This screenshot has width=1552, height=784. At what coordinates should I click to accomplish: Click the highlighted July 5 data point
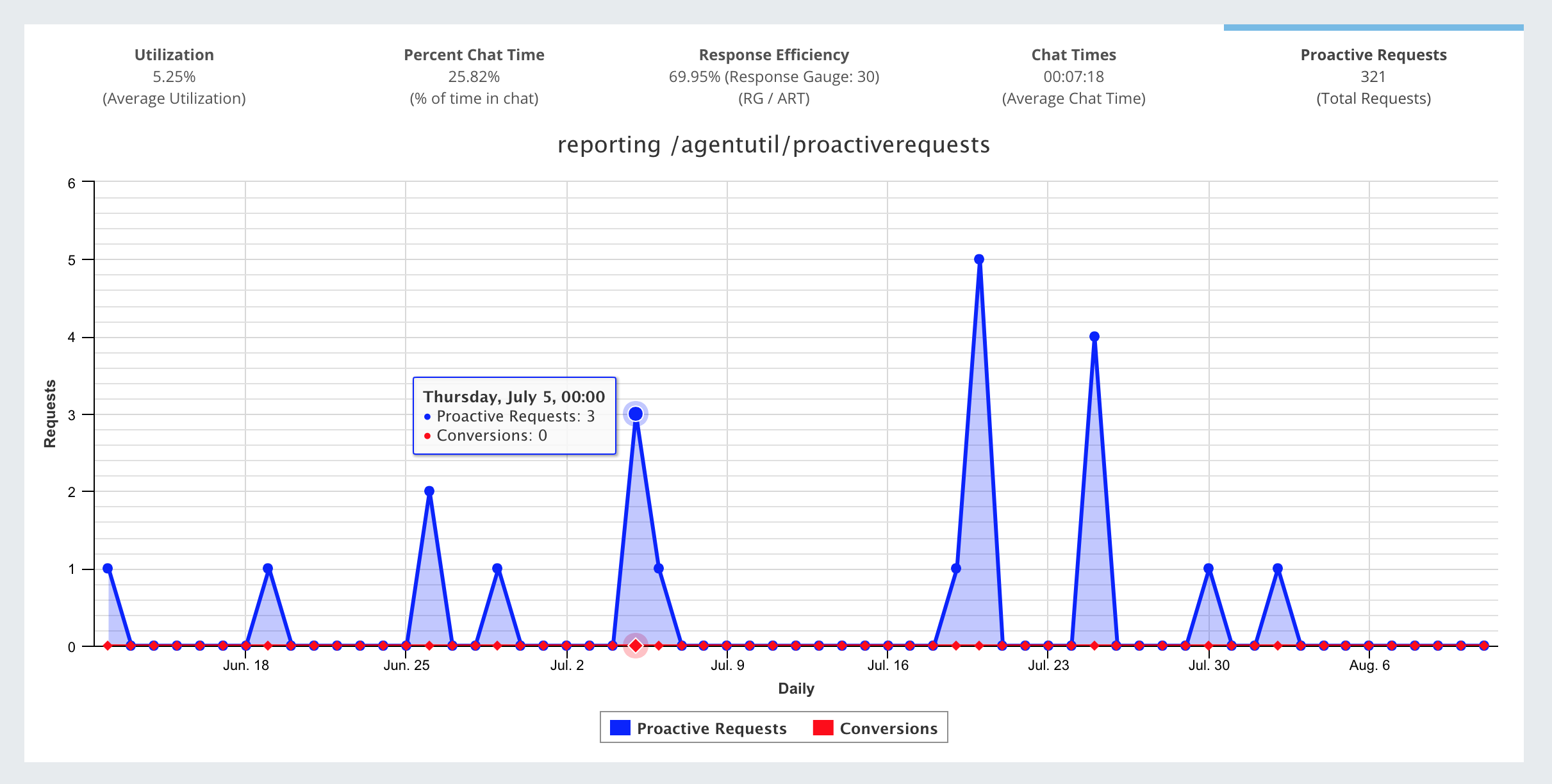click(x=636, y=414)
